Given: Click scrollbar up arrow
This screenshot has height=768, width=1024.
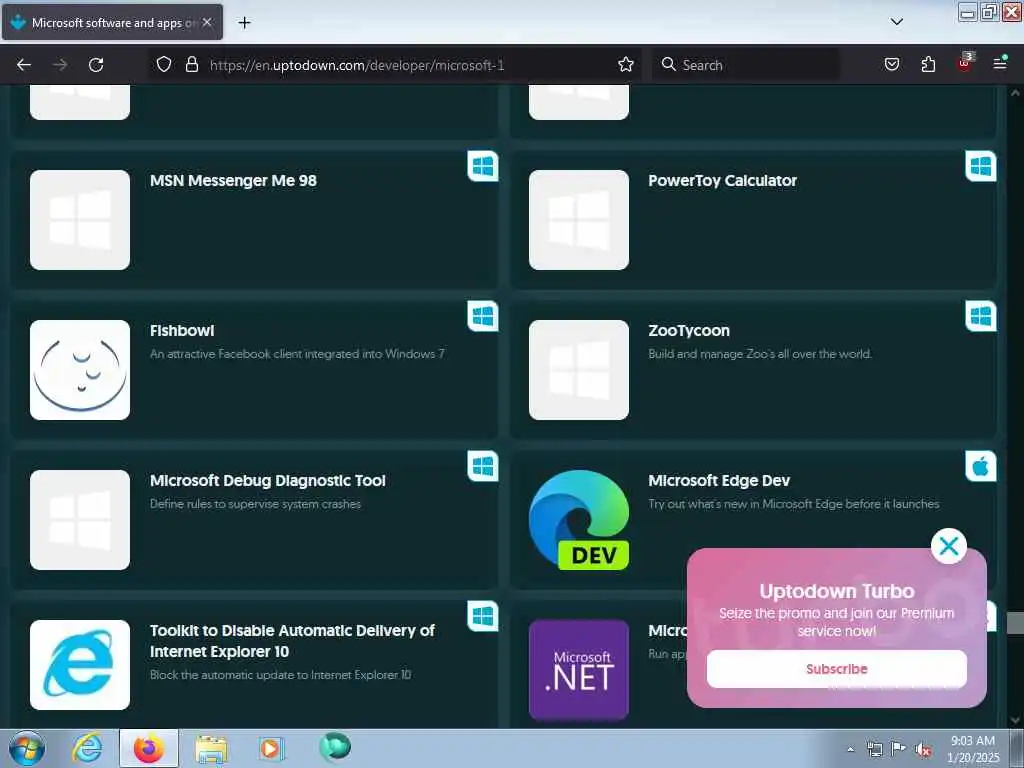Looking at the screenshot, I should 1015,93.
